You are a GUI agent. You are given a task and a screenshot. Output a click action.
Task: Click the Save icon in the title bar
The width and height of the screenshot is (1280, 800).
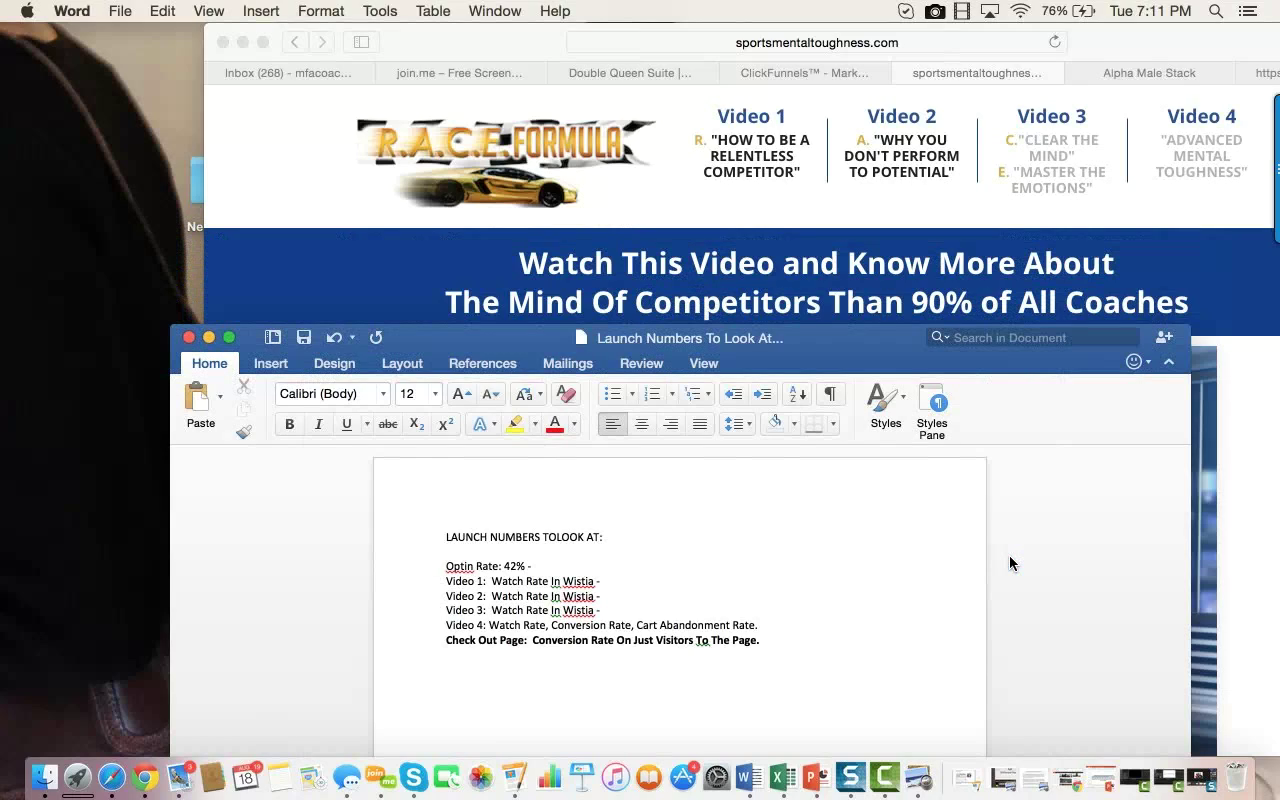[304, 338]
